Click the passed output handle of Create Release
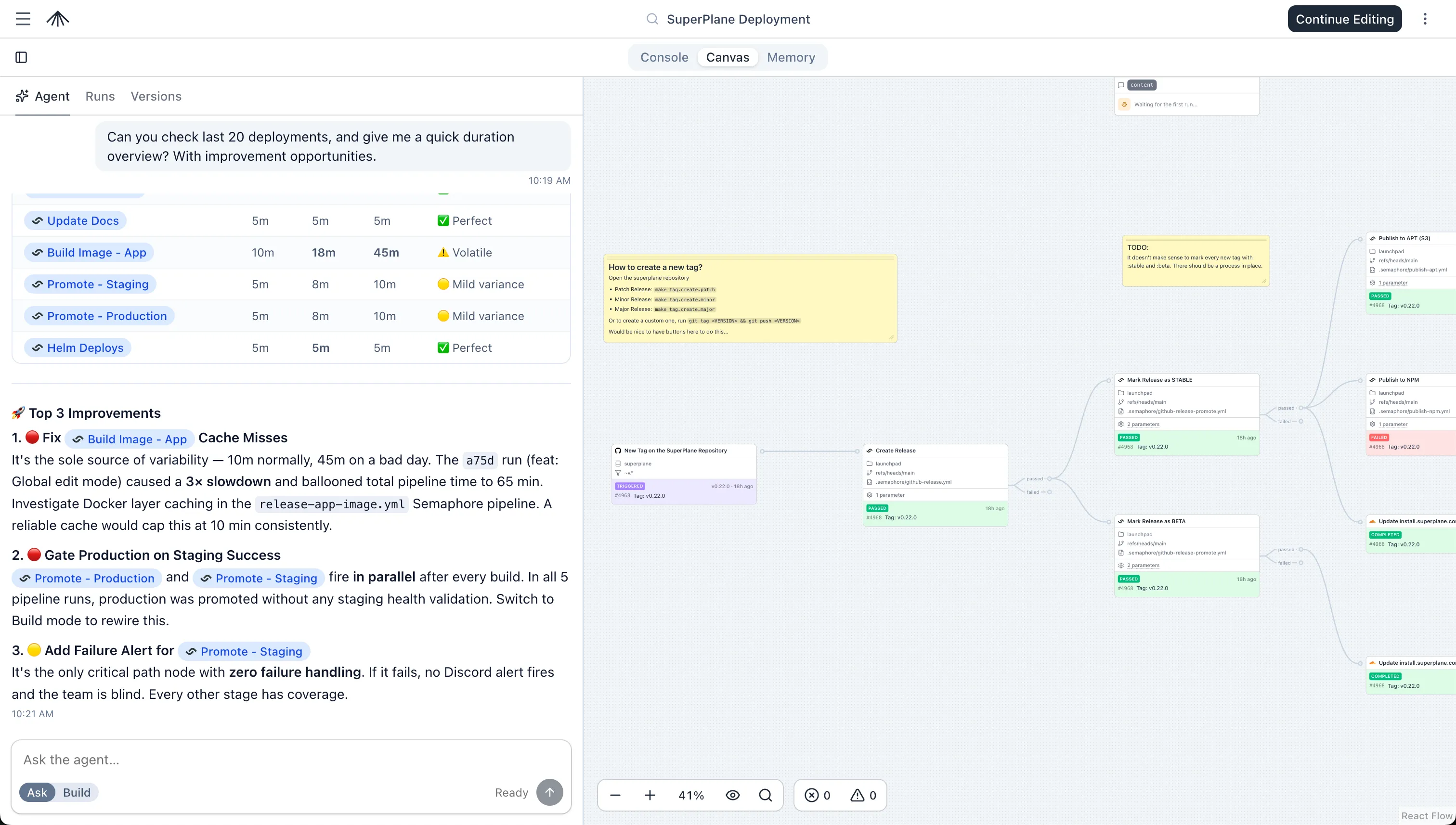The height and width of the screenshot is (825, 1456). 1049,479
